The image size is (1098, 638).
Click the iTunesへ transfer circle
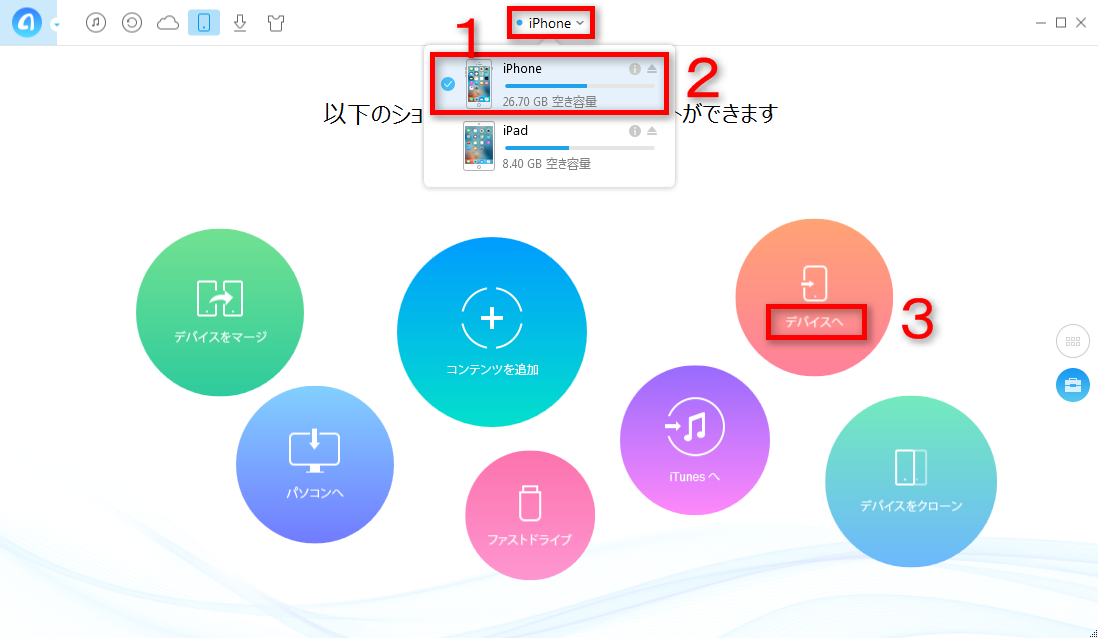pyautogui.click(x=695, y=441)
